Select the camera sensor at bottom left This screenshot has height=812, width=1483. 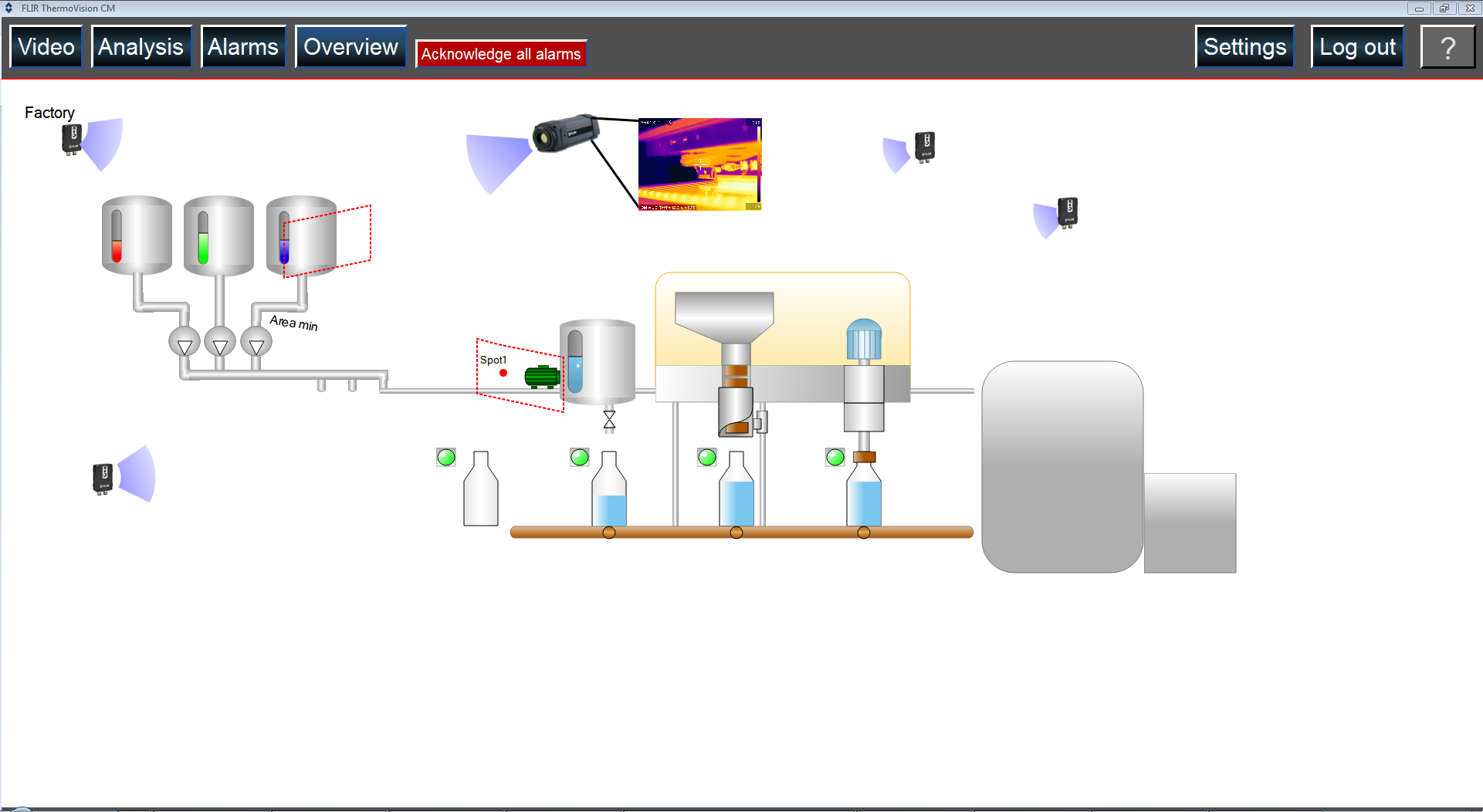click(103, 475)
